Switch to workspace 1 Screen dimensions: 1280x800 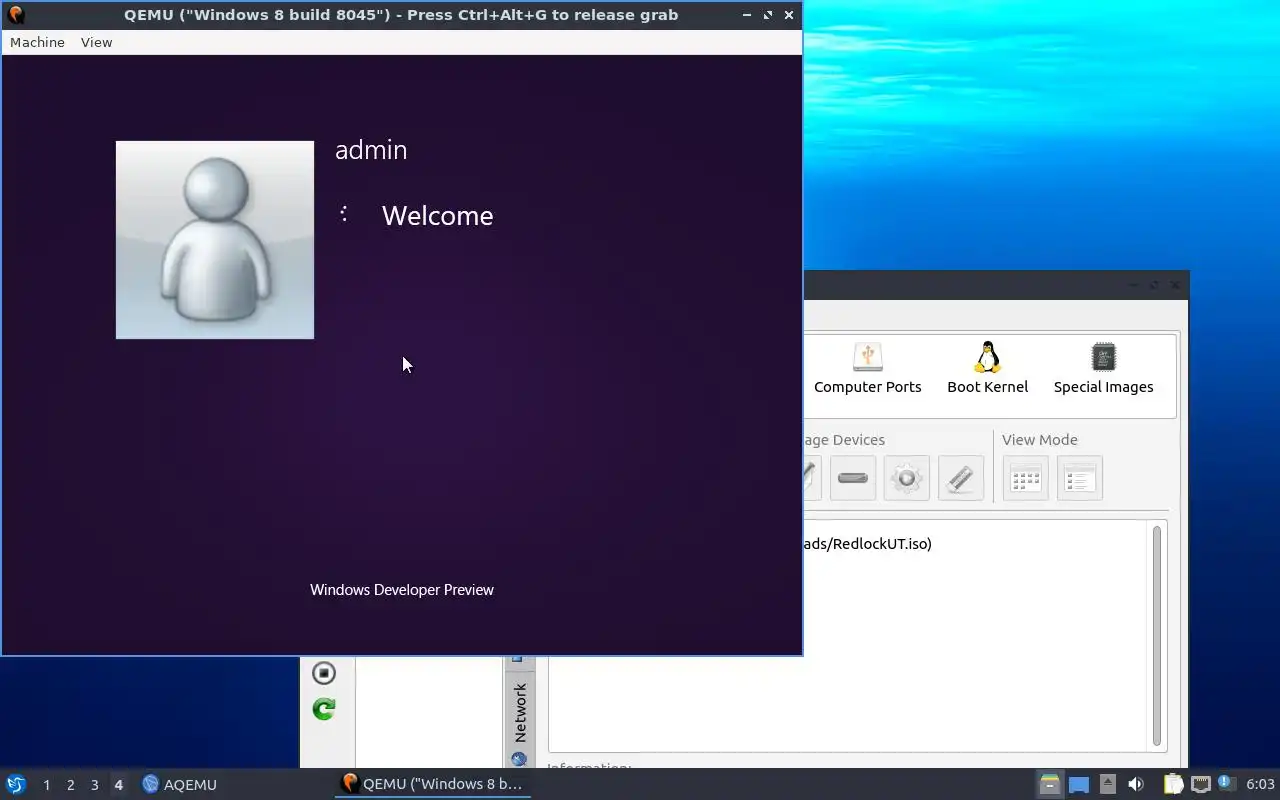coord(46,785)
